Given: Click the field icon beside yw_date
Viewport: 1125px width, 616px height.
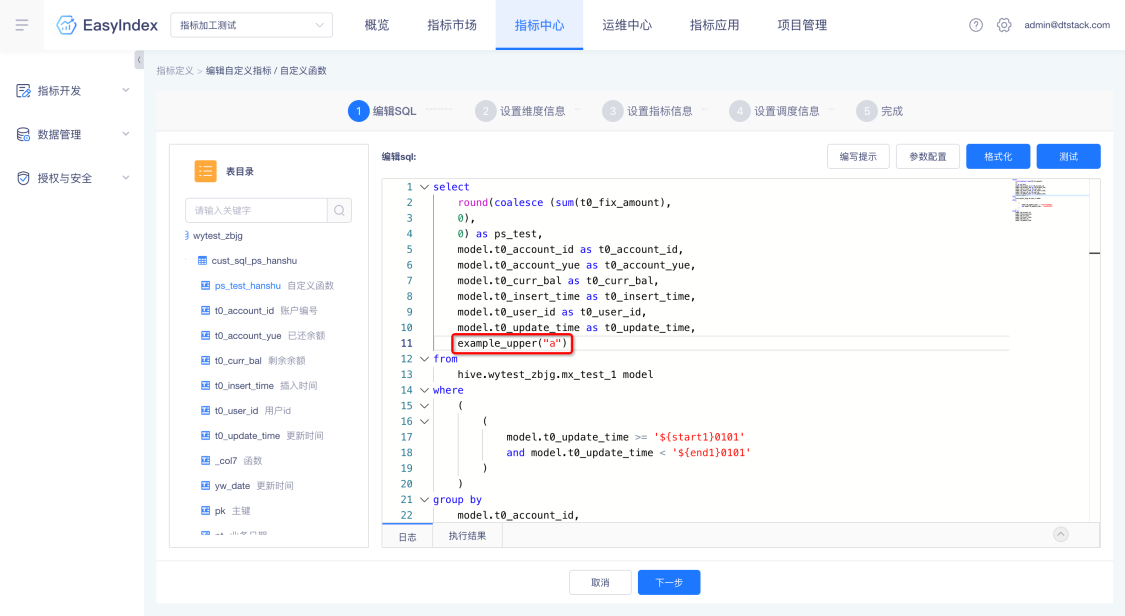Looking at the screenshot, I should (205, 485).
